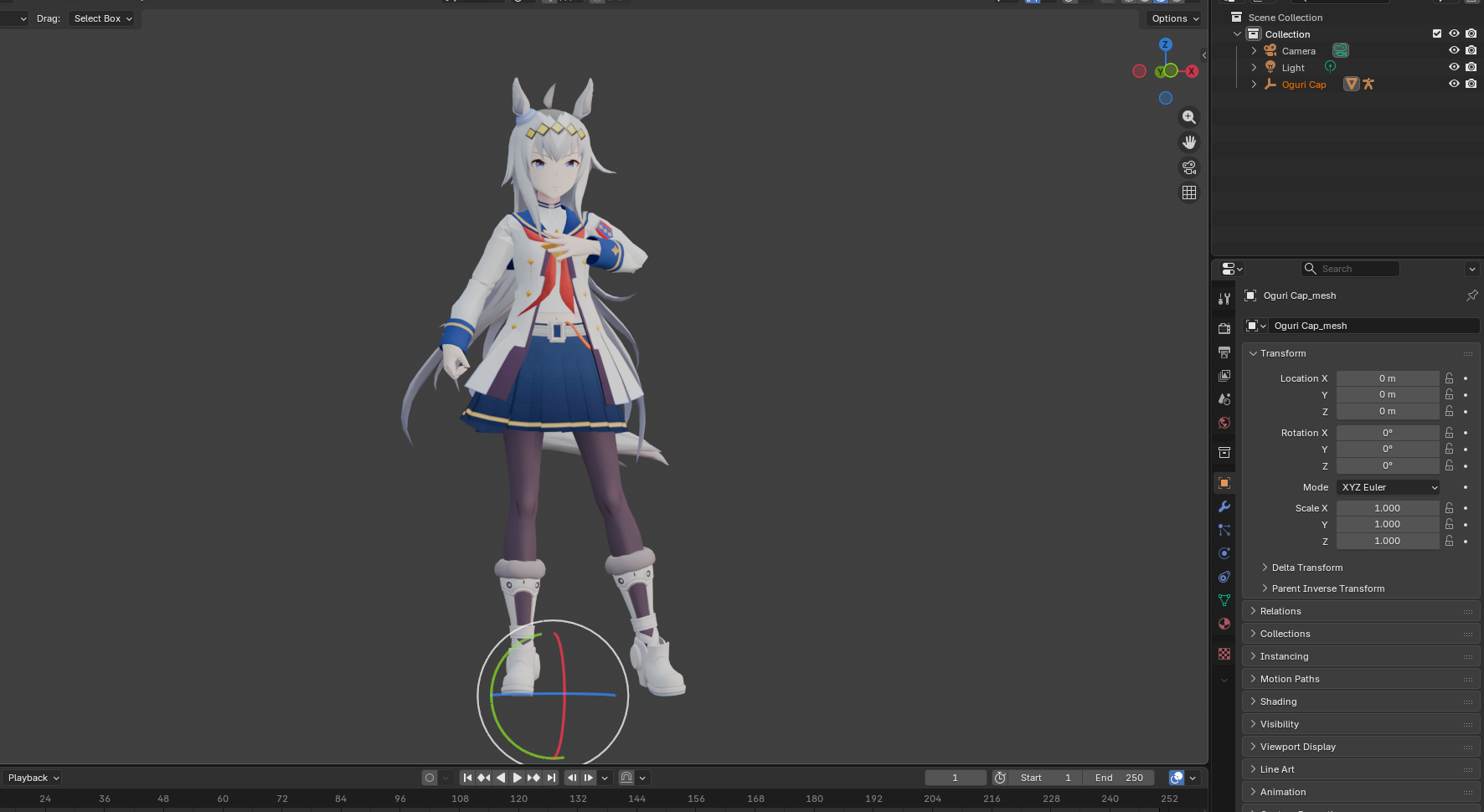Open the Object Data green triangle tab
Viewport: 1484px width, 812px height.
(1224, 600)
